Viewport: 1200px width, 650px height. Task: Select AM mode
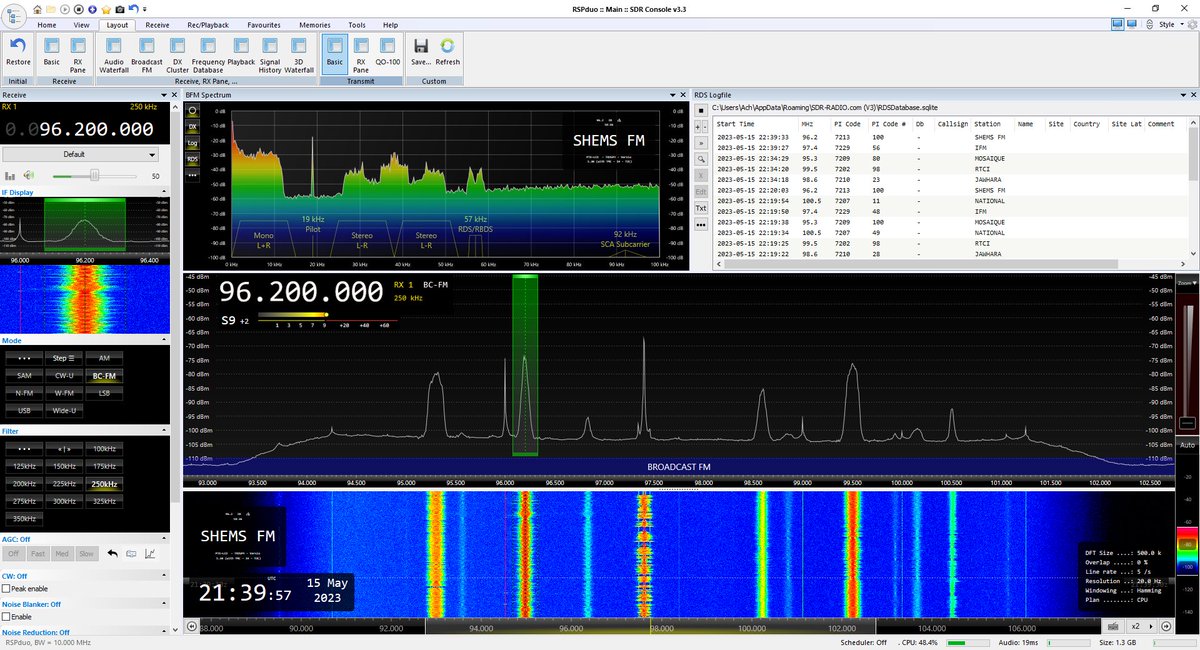[103, 358]
